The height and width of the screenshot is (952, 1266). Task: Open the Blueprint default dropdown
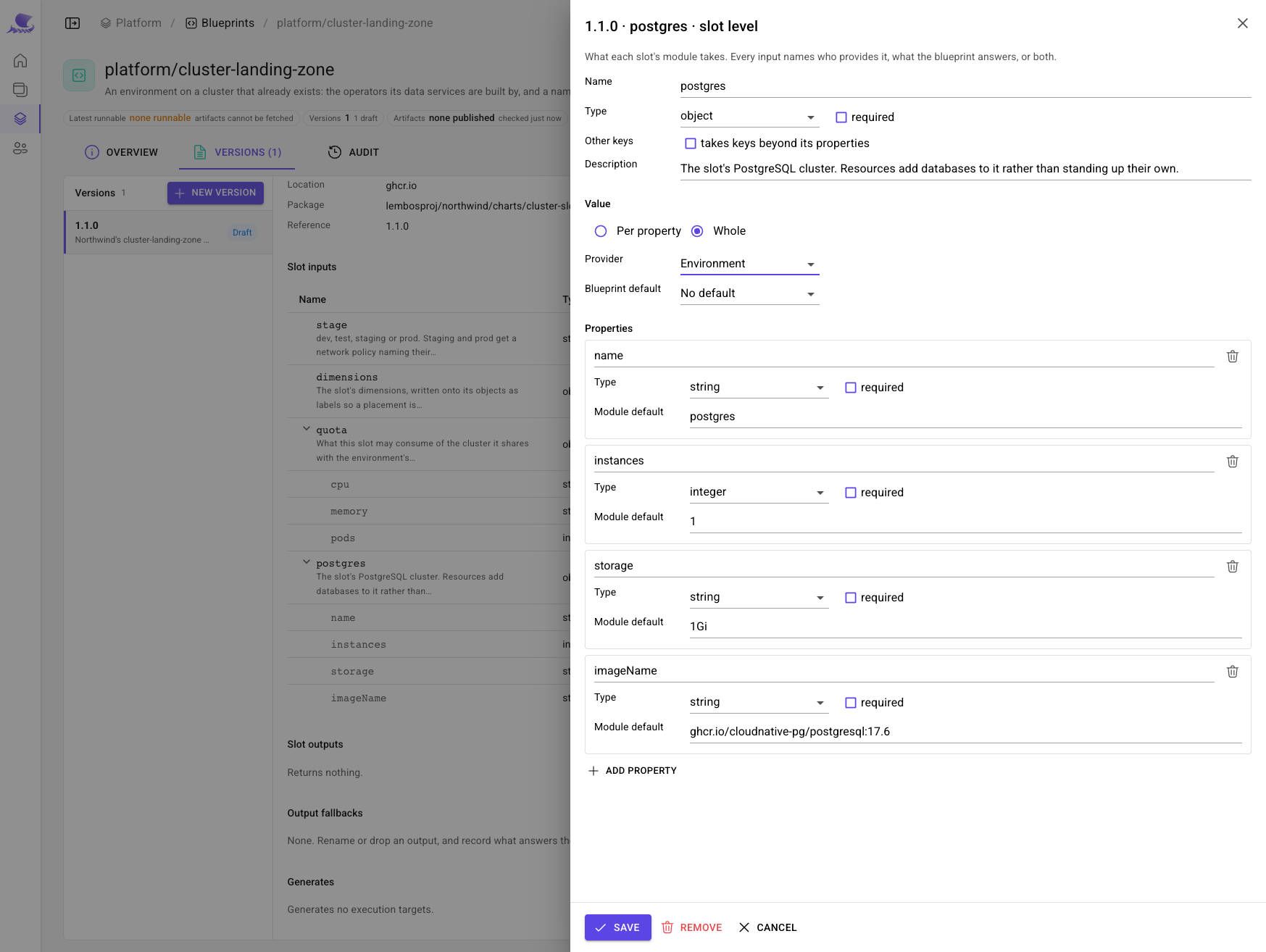(749, 293)
